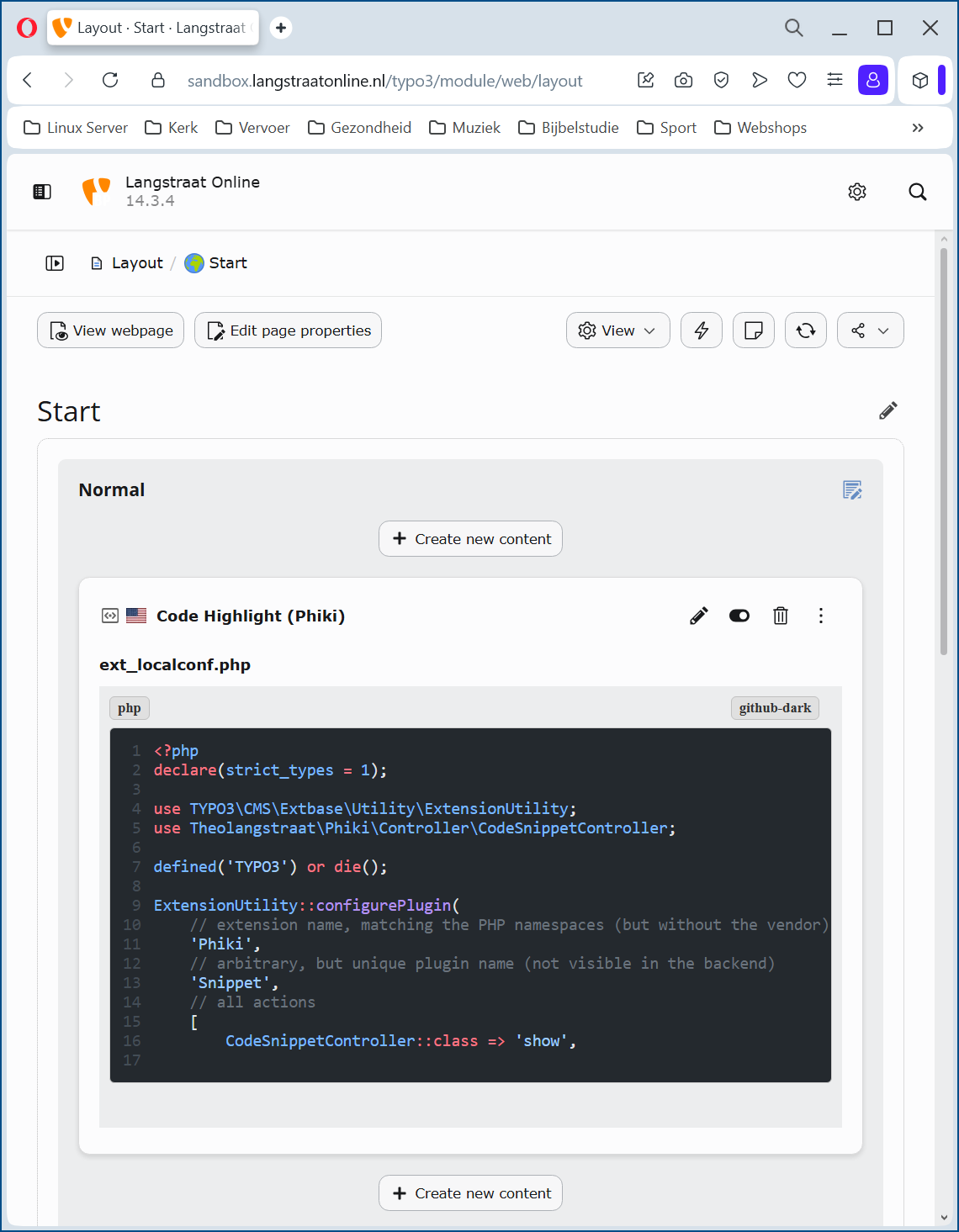Open the privacy shield icon

721,80
